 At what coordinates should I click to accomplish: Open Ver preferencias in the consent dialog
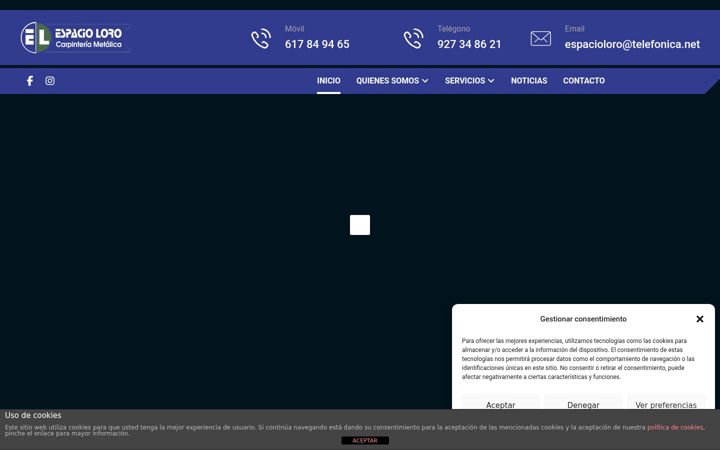(x=666, y=402)
